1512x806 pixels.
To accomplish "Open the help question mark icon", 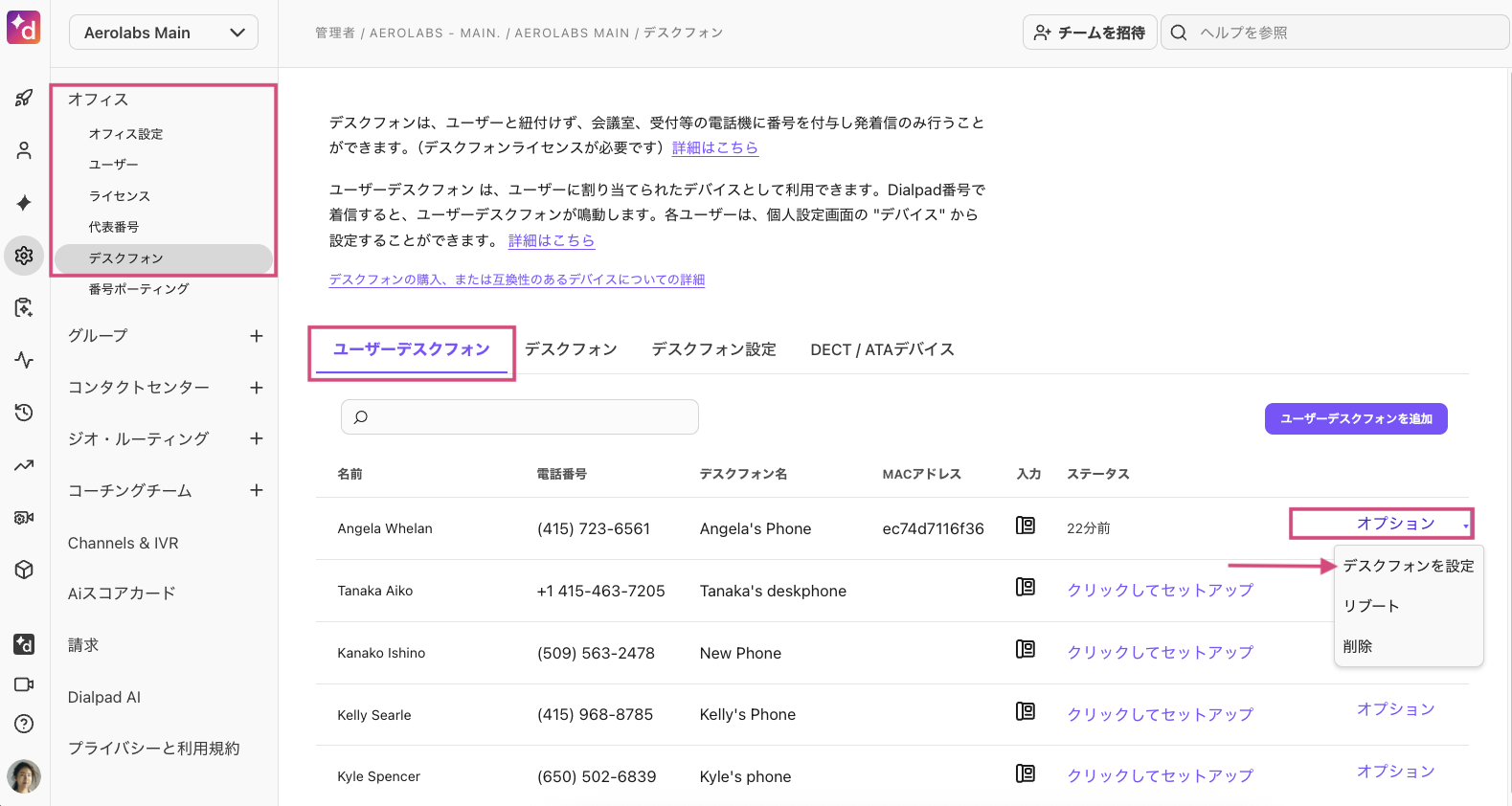I will [x=24, y=724].
